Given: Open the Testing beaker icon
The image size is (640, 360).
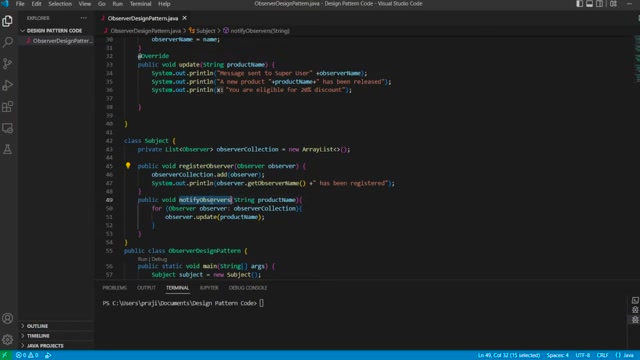Looking at the screenshot, I should click(7, 149).
